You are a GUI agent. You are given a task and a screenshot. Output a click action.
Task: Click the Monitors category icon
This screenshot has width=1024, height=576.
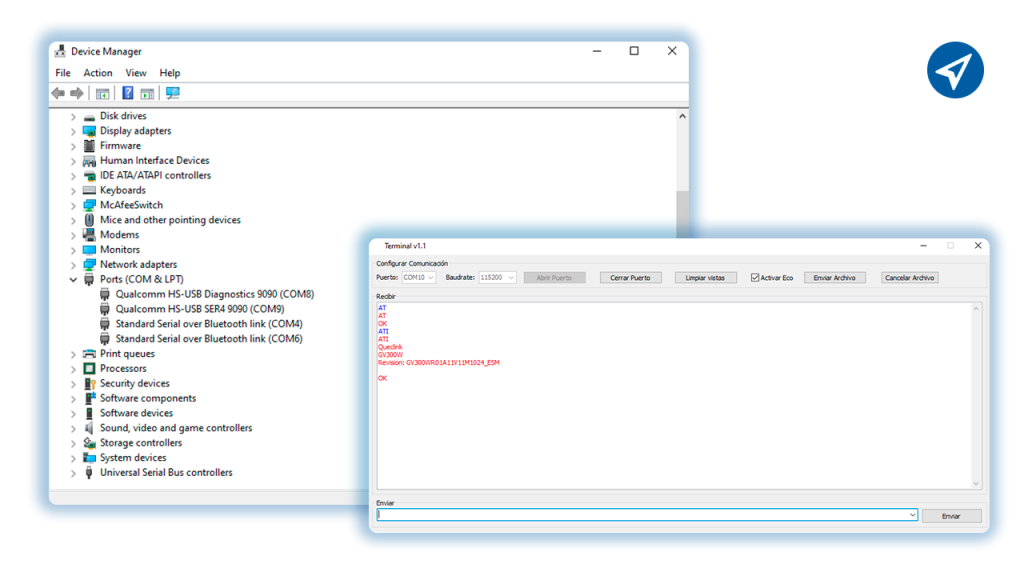pos(89,249)
